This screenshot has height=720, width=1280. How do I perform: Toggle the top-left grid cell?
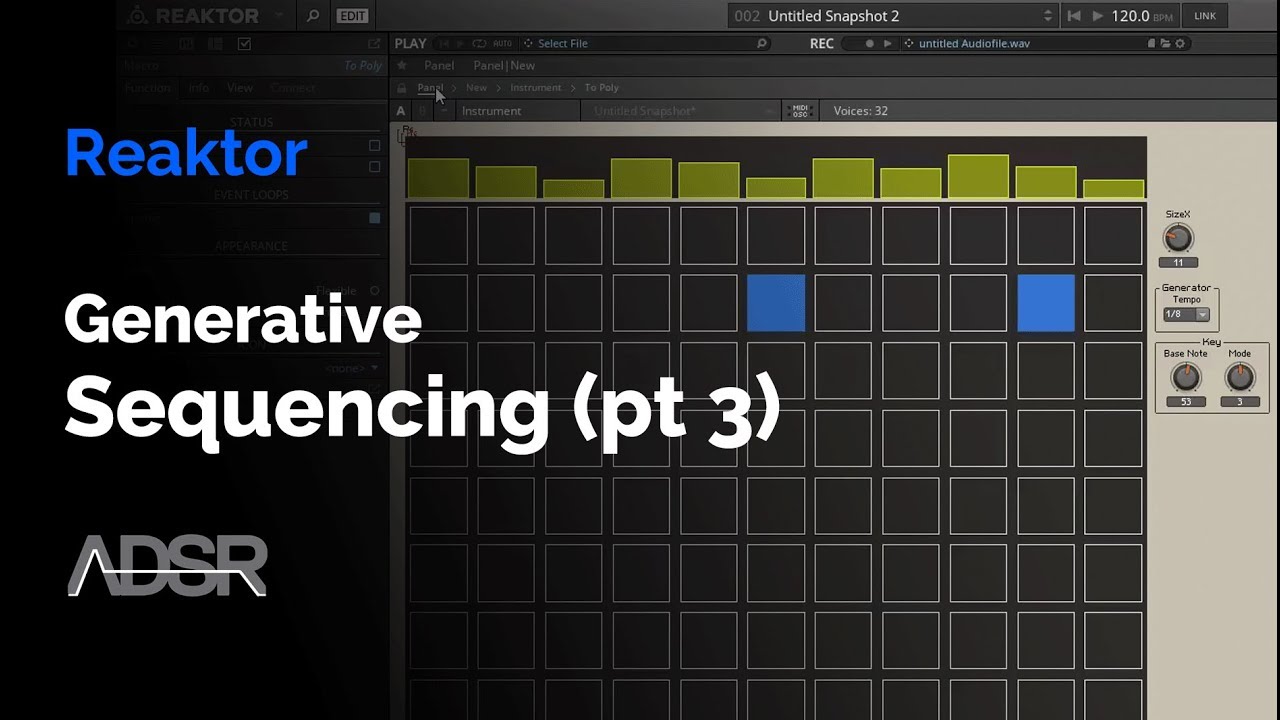point(438,236)
